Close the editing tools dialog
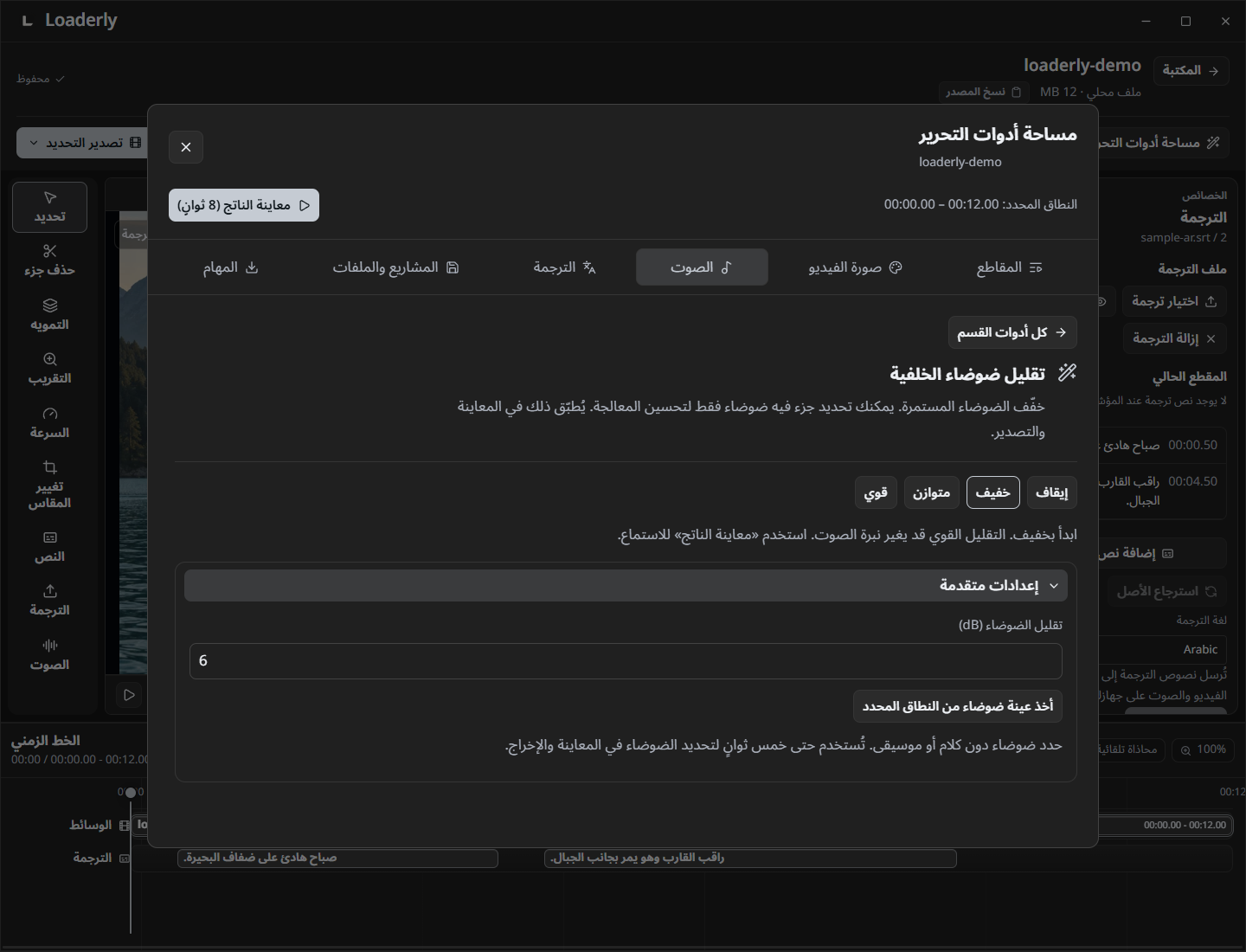The image size is (1246, 952). 186,147
